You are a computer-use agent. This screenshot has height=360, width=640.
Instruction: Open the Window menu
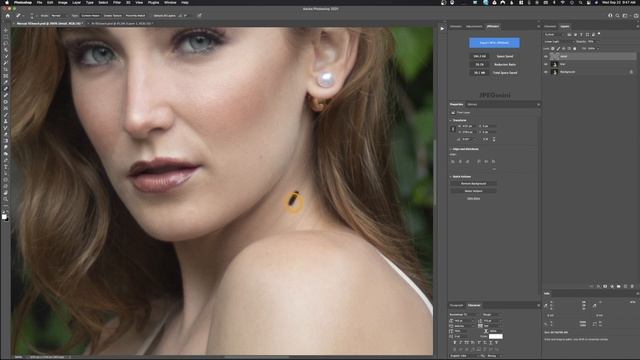pos(170,2)
